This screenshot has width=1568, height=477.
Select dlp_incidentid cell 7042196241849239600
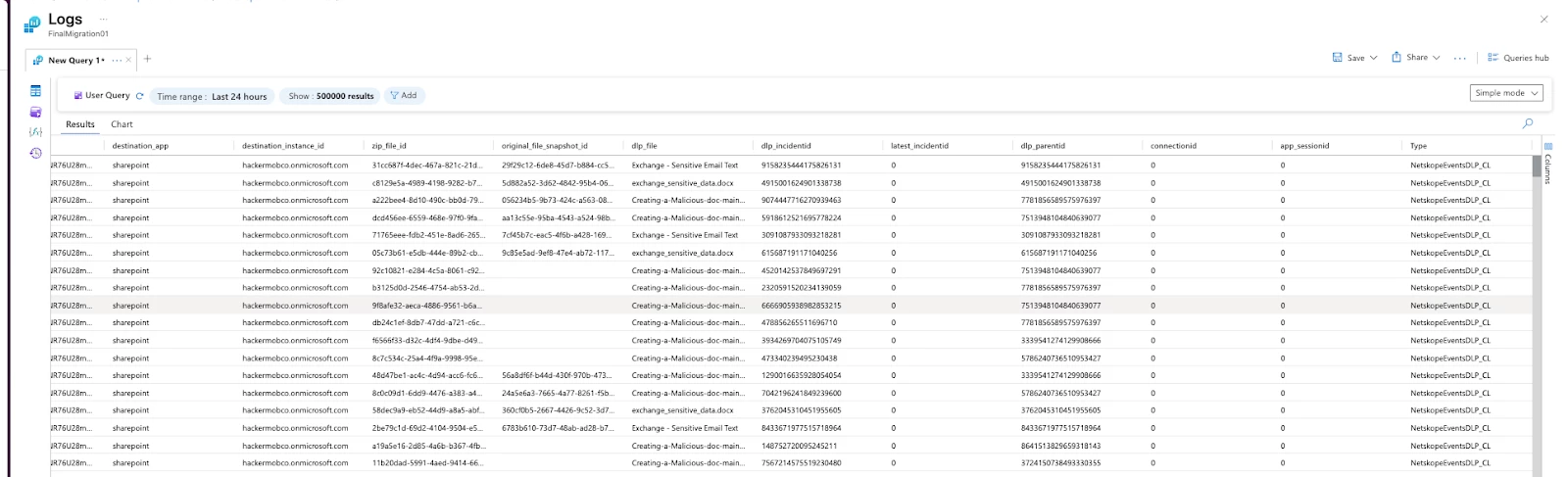[801, 393]
